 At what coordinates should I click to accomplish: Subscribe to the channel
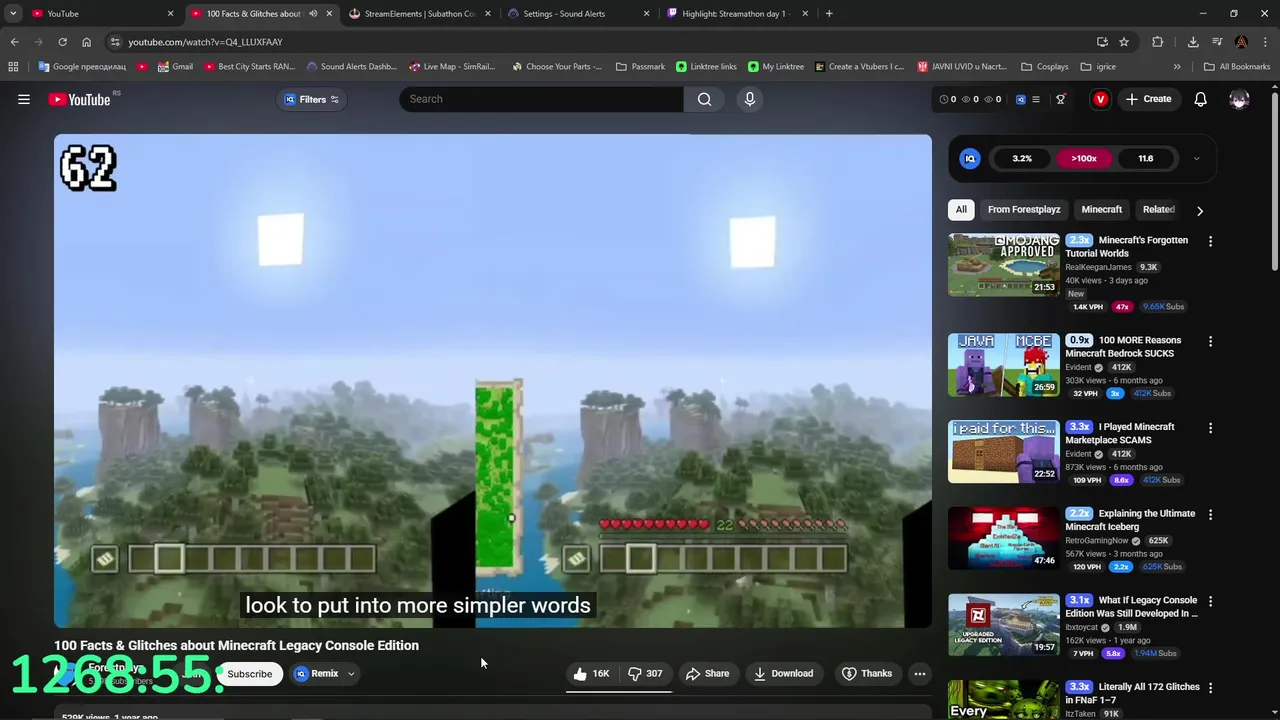click(249, 674)
